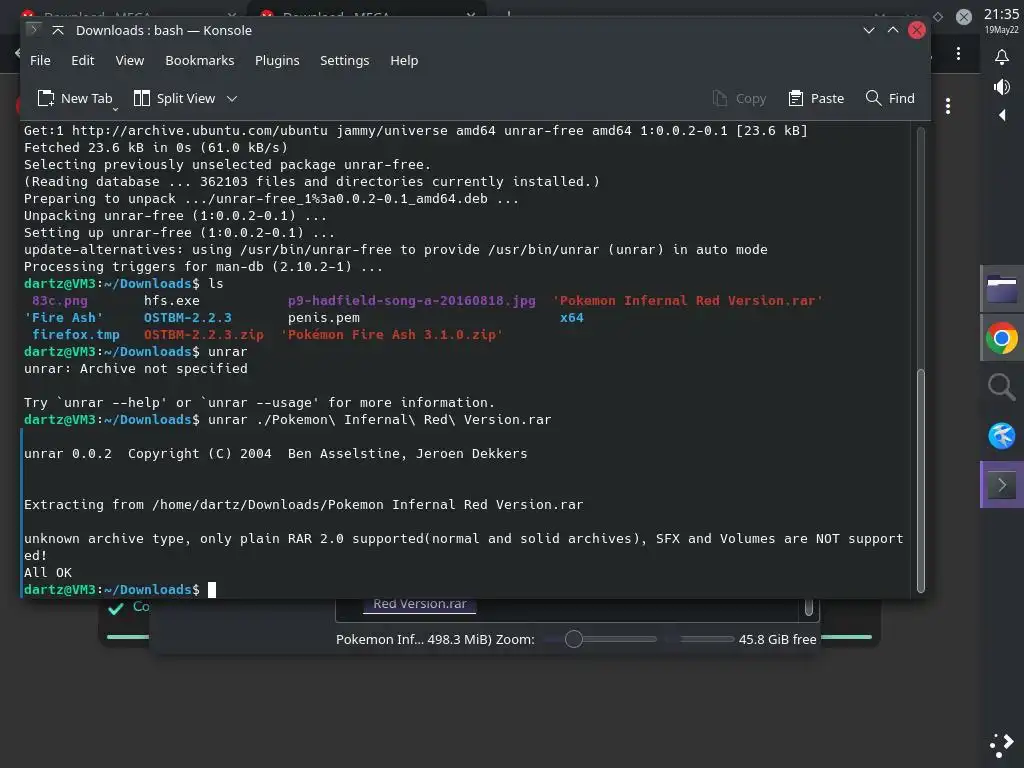Image resolution: width=1024 pixels, height=768 pixels.
Task: Open the File menu in Konsole
Action: point(40,60)
